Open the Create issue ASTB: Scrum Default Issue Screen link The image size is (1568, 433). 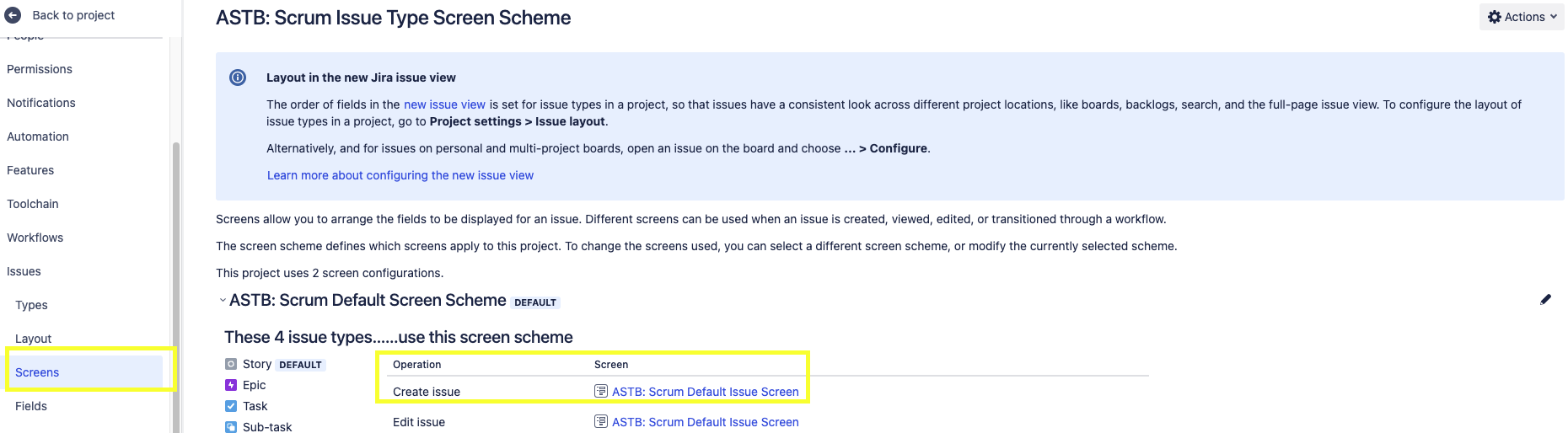(706, 392)
